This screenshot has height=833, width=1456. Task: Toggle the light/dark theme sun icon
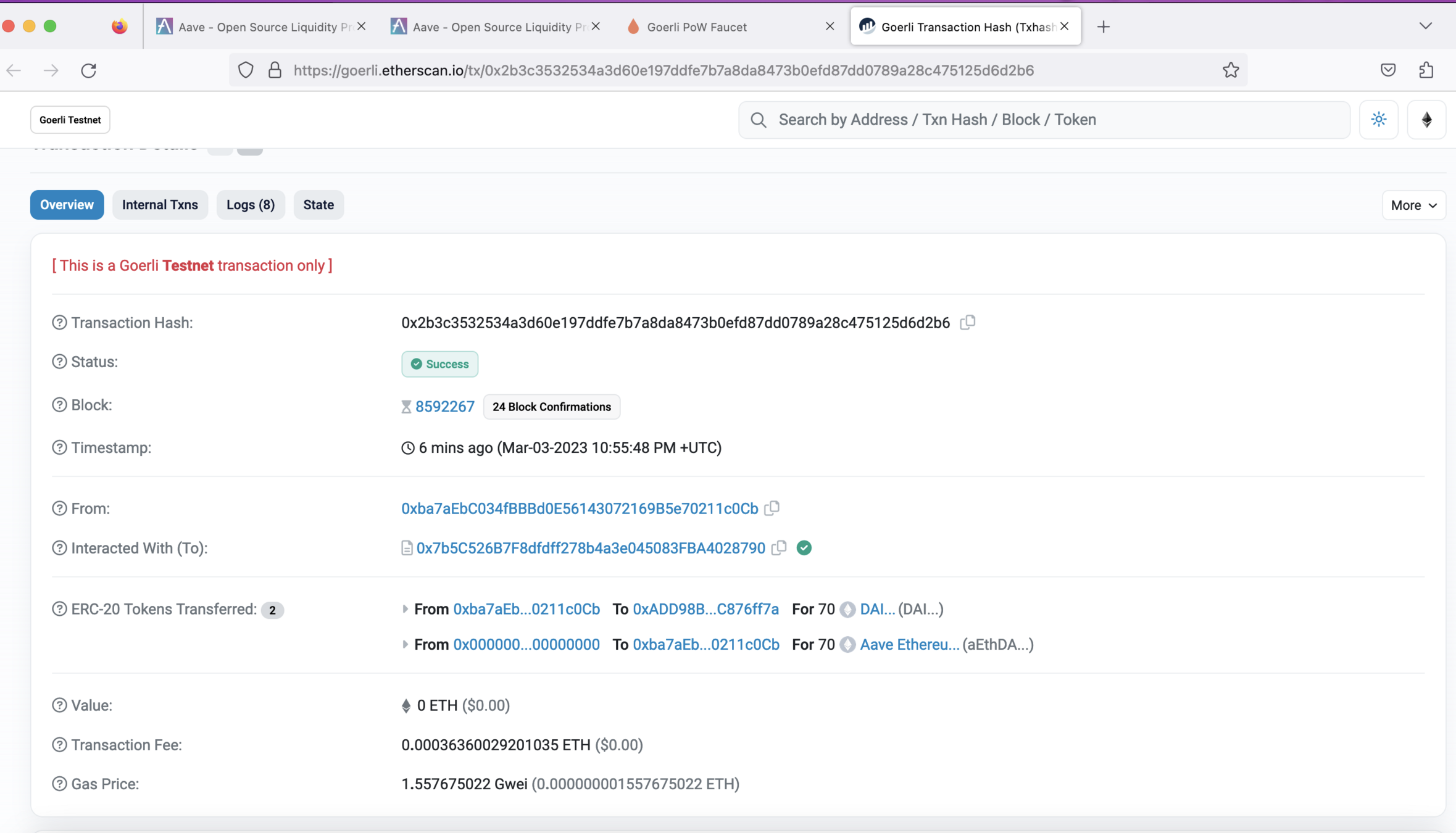coord(1378,120)
